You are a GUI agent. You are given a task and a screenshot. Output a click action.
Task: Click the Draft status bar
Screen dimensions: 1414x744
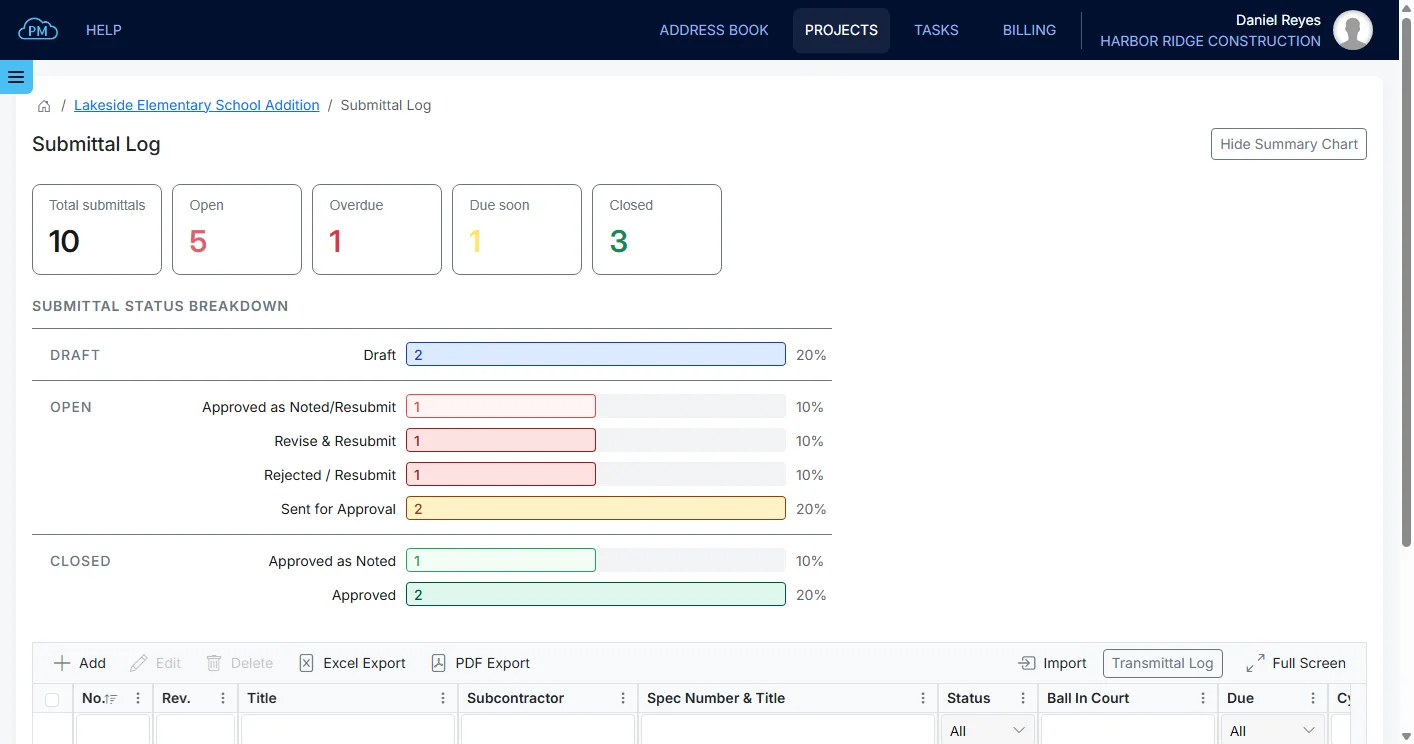tap(596, 355)
